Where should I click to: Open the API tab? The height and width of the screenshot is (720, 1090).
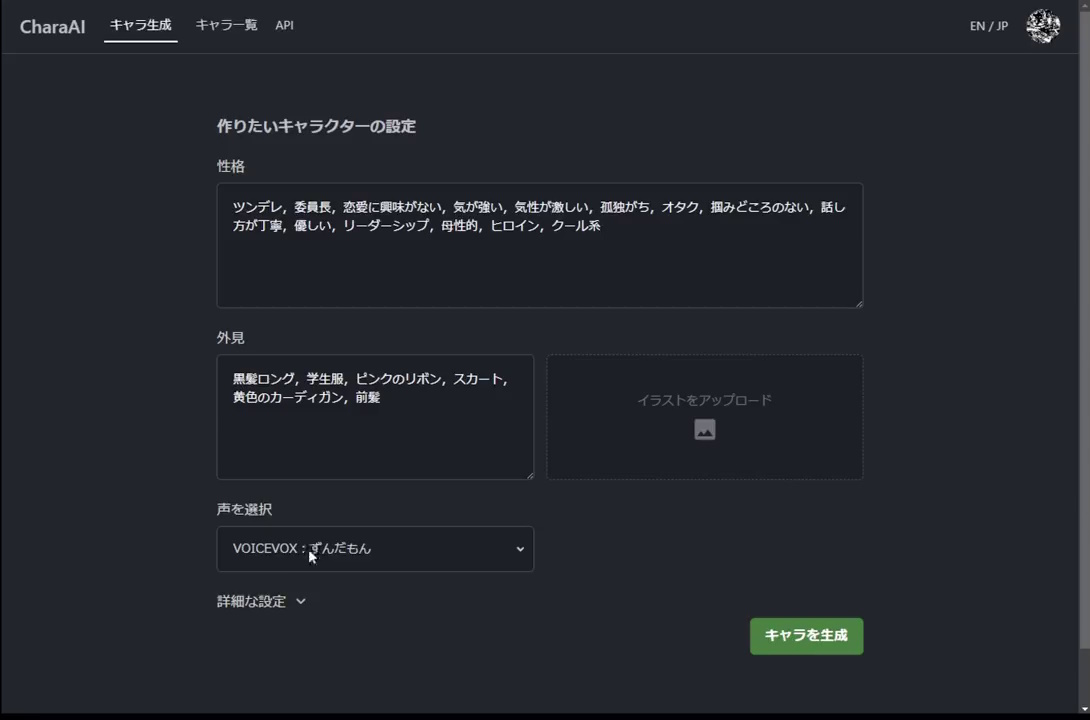click(284, 25)
